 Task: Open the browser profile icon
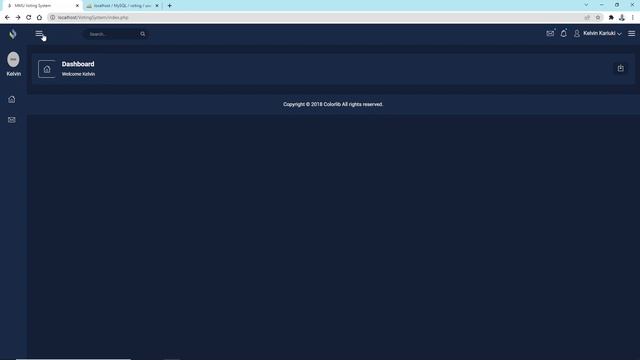coord(622,18)
